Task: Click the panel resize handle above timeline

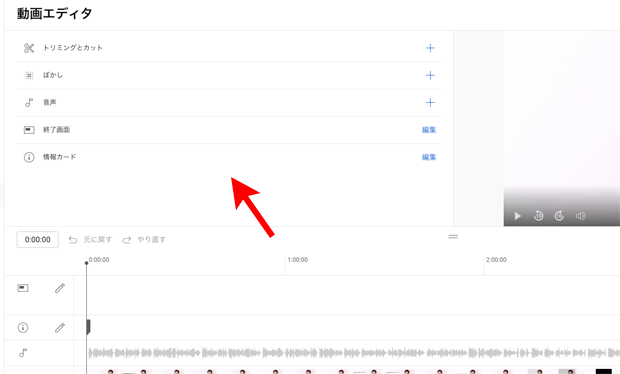Action: [453, 237]
